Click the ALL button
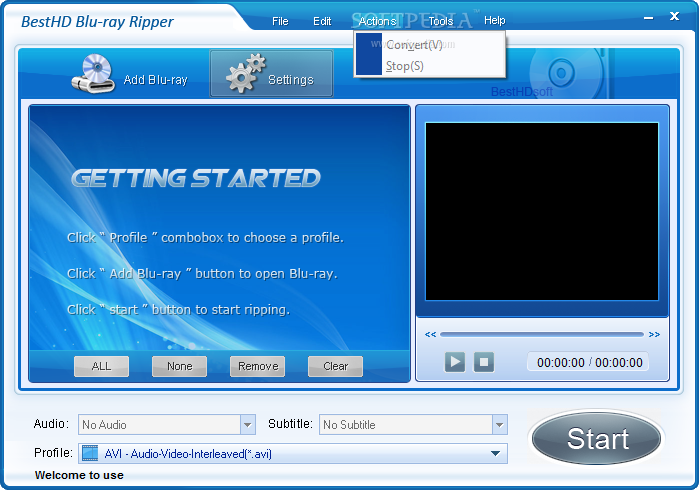The height and width of the screenshot is (490, 699). [x=101, y=366]
